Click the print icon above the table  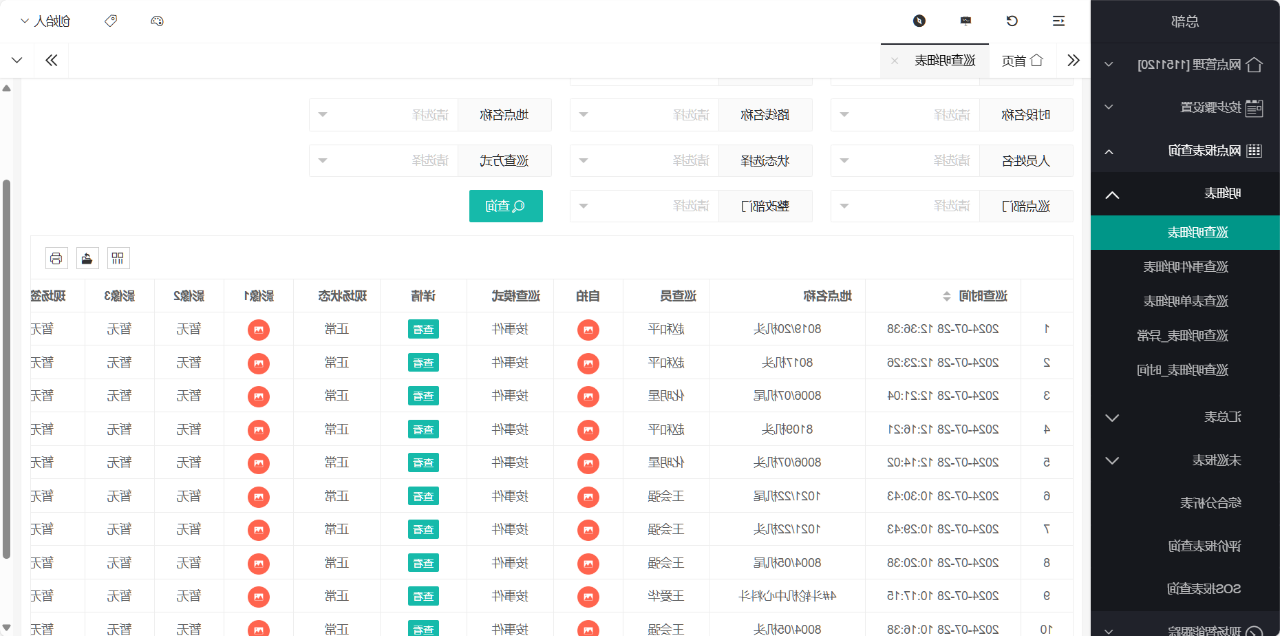click(x=56, y=257)
